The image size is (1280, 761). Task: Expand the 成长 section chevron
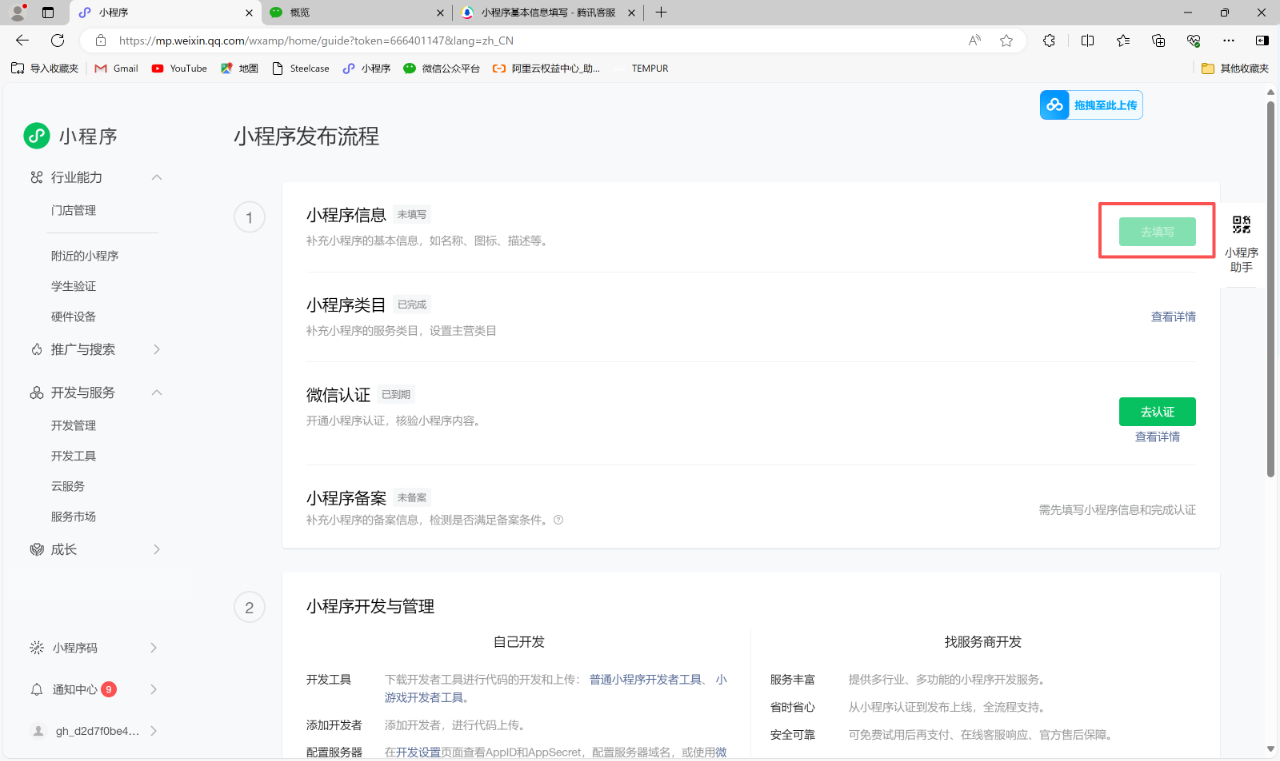tap(156, 549)
